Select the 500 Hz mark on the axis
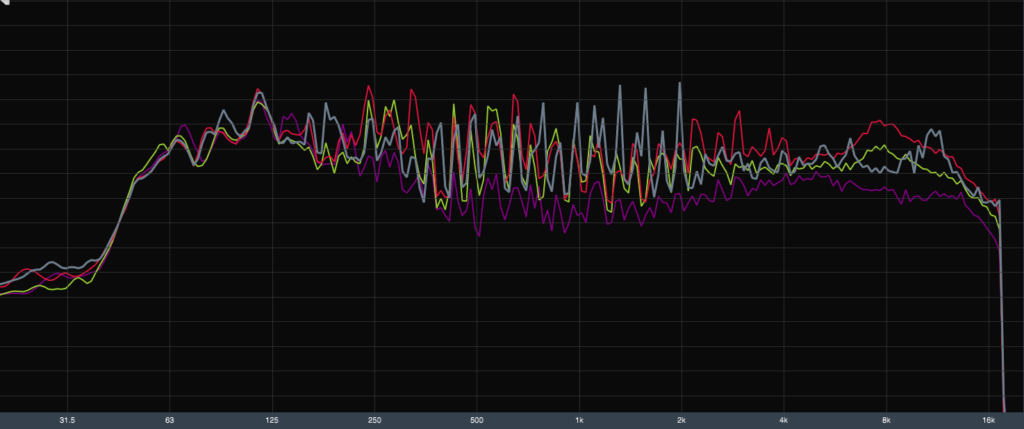The width and height of the screenshot is (1024, 429). 477,420
